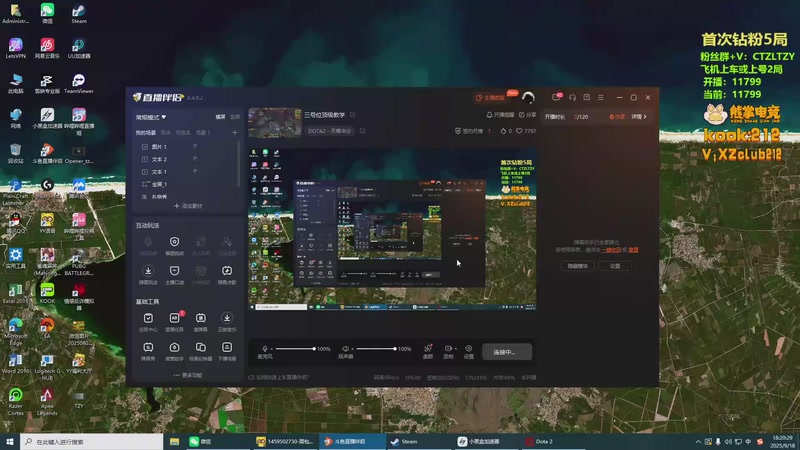This screenshot has width=800, height=450.
Task: Open the tool icon with red badge
Action: click(174, 322)
